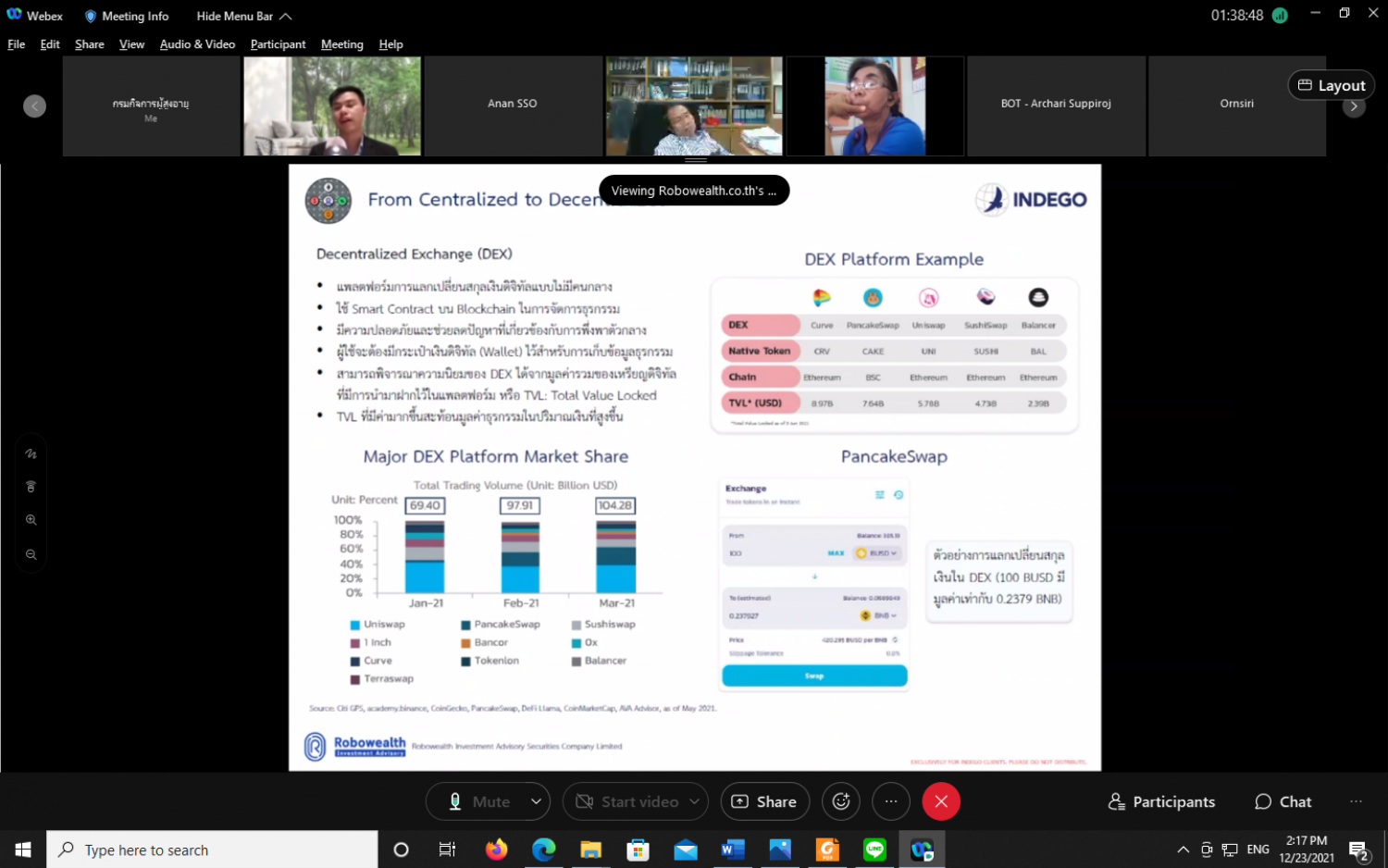Zoom out of the shared content
The width and height of the screenshot is (1388, 868).
tap(31, 554)
